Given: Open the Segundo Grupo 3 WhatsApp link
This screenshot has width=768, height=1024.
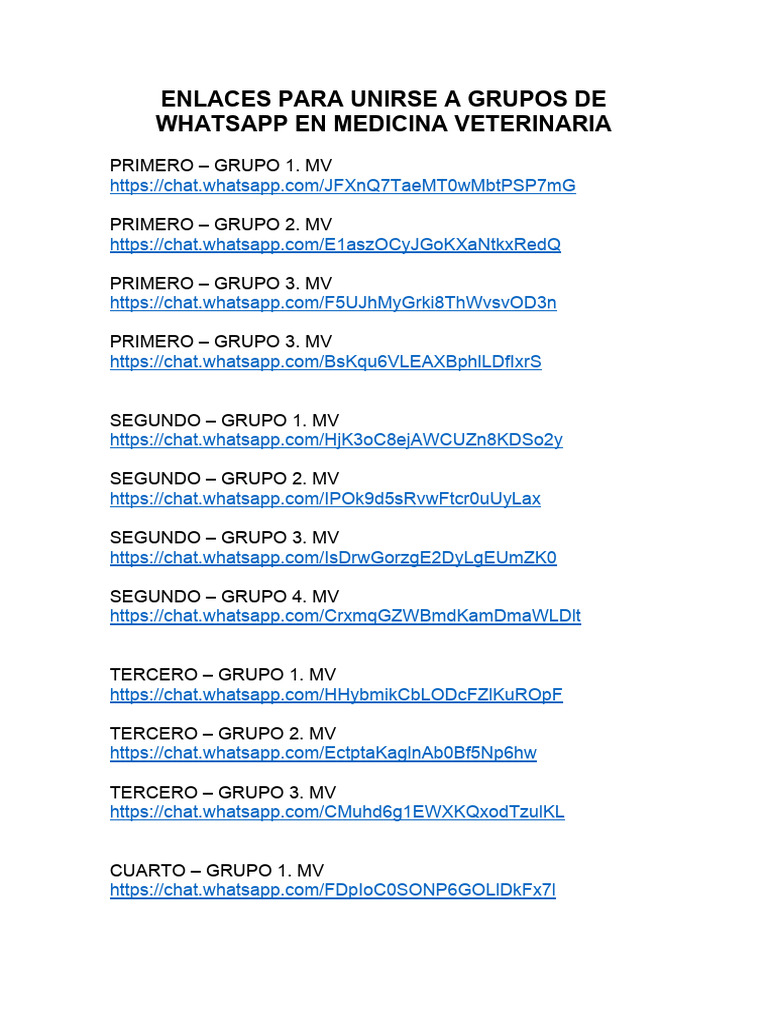Looking at the screenshot, I should tap(333, 558).
